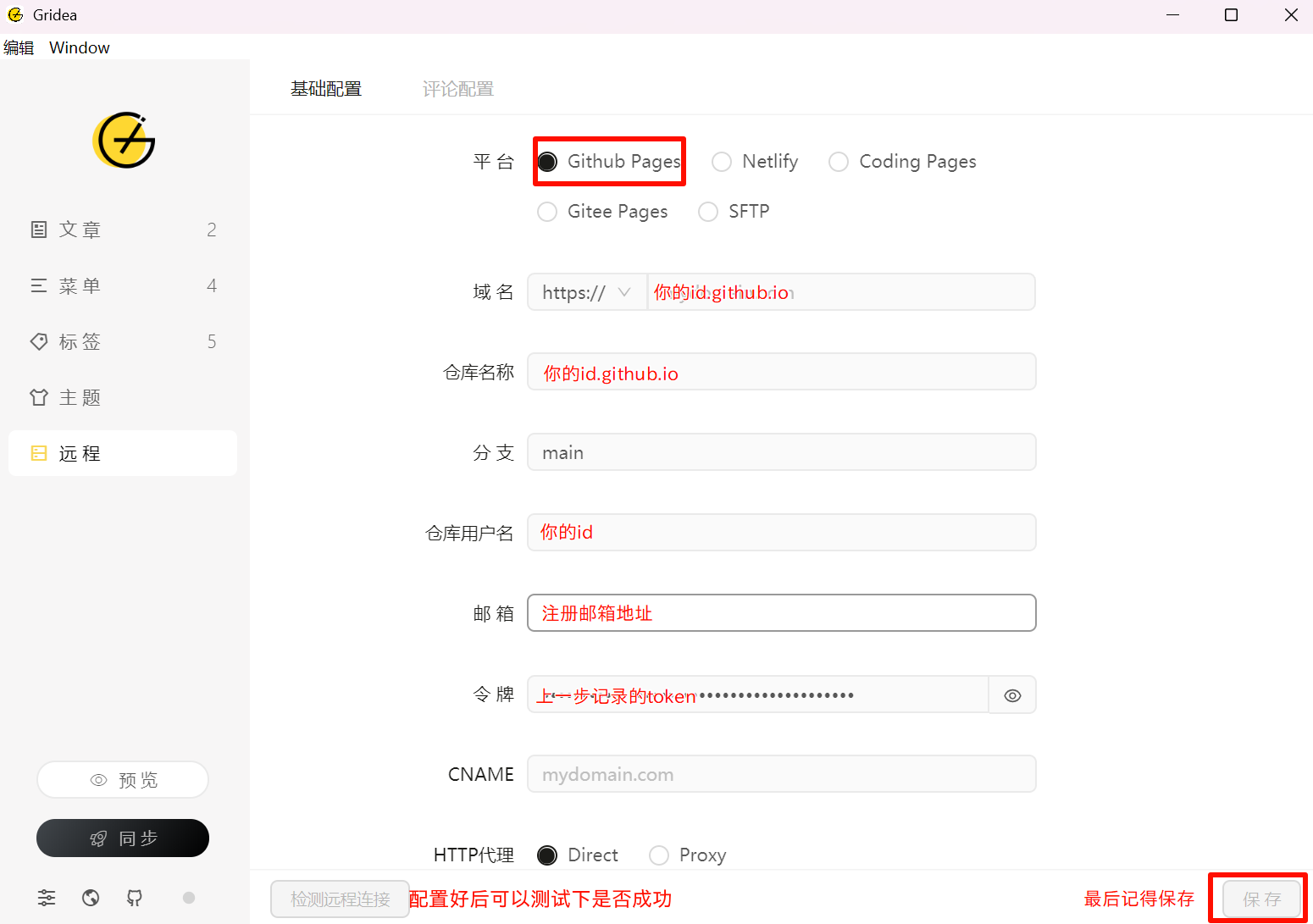Image resolution: width=1313 pixels, height=924 pixels.
Task: Select the 远程 remote section
Action: tap(123, 453)
